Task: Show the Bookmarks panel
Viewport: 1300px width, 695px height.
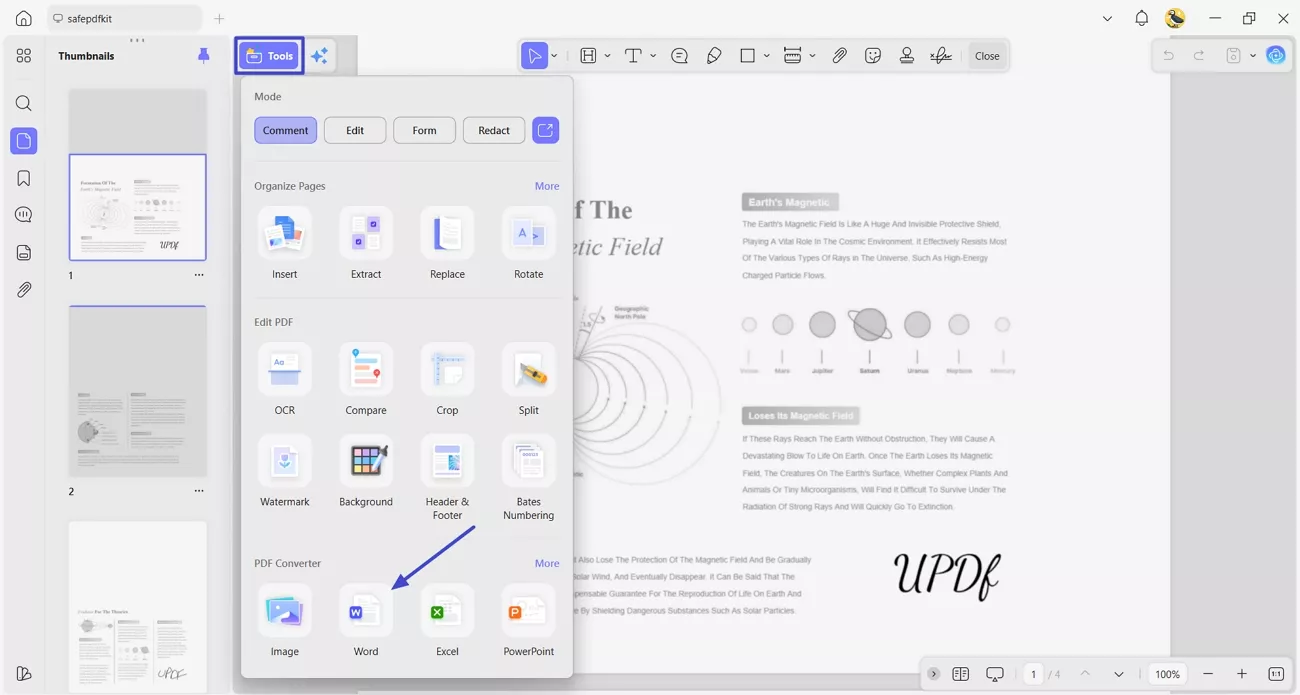Action: (x=23, y=177)
